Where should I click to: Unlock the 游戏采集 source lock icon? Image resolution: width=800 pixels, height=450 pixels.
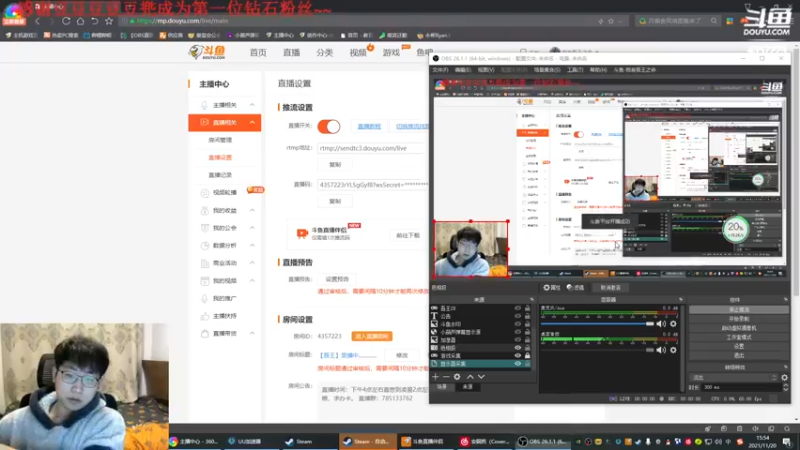(527, 355)
